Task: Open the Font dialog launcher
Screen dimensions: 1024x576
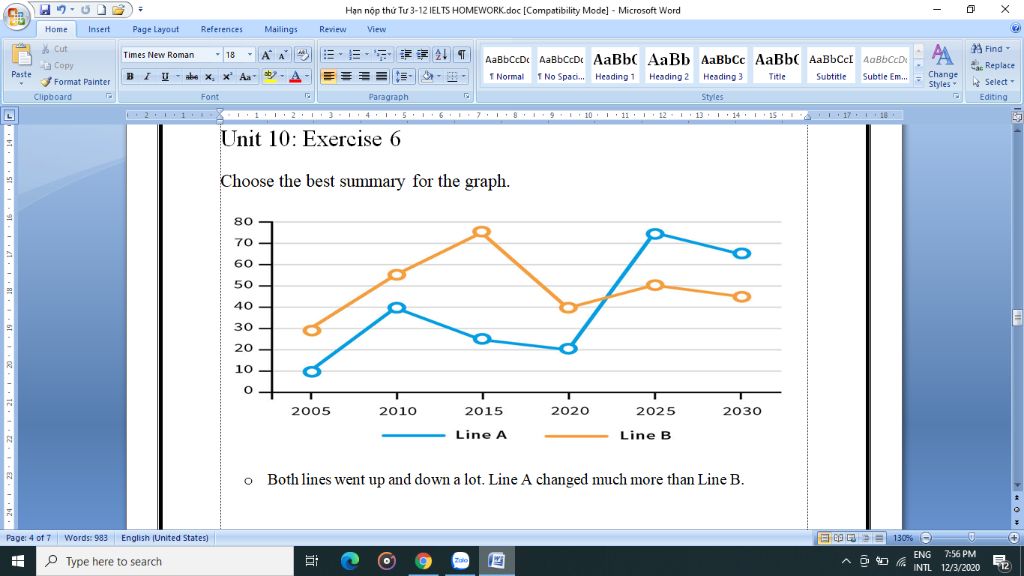Action: (x=308, y=97)
